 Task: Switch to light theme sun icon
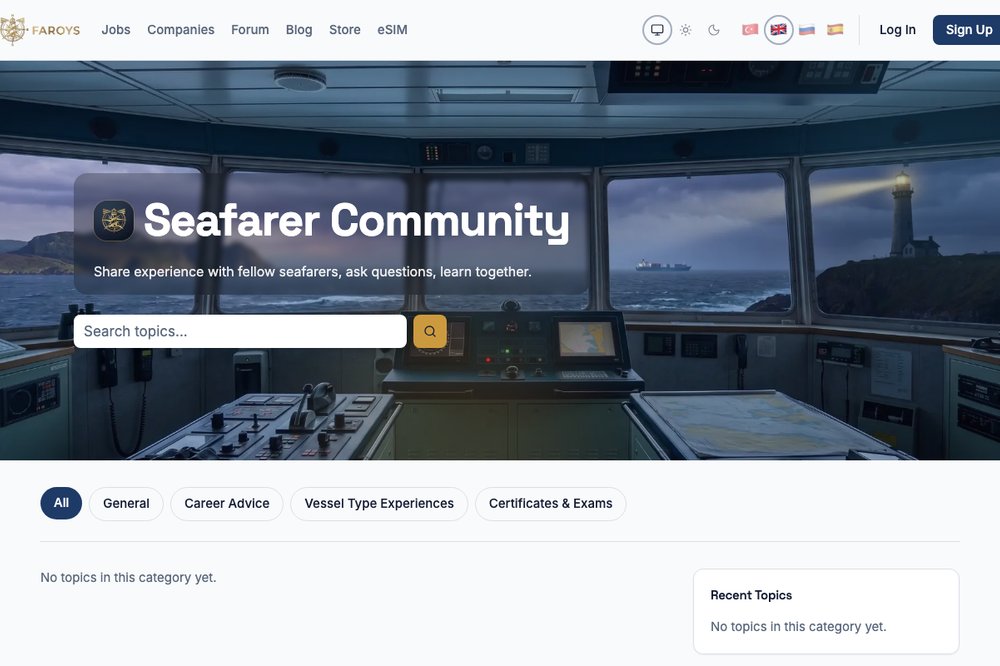pyautogui.click(x=686, y=30)
